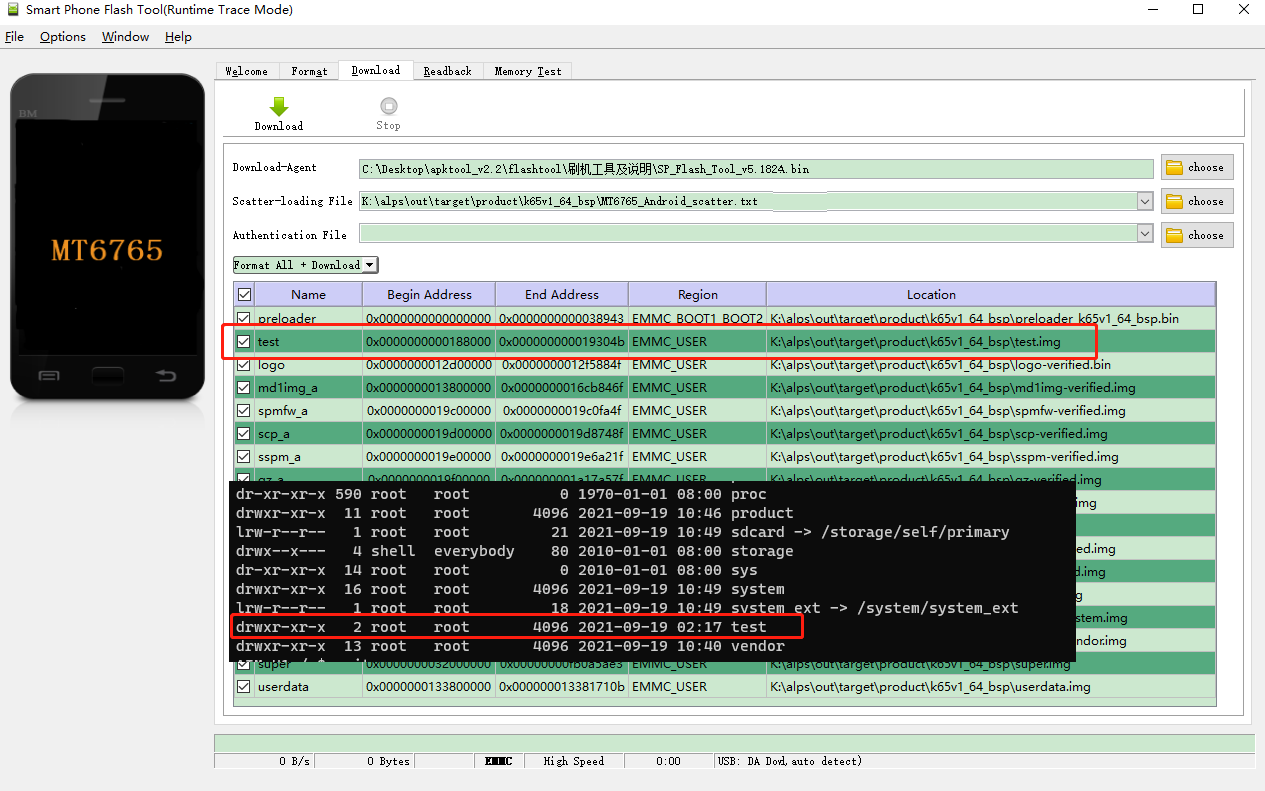1265x791 pixels.
Task: Uncheck the logo partition checkbox
Action: pyautogui.click(x=243, y=364)
